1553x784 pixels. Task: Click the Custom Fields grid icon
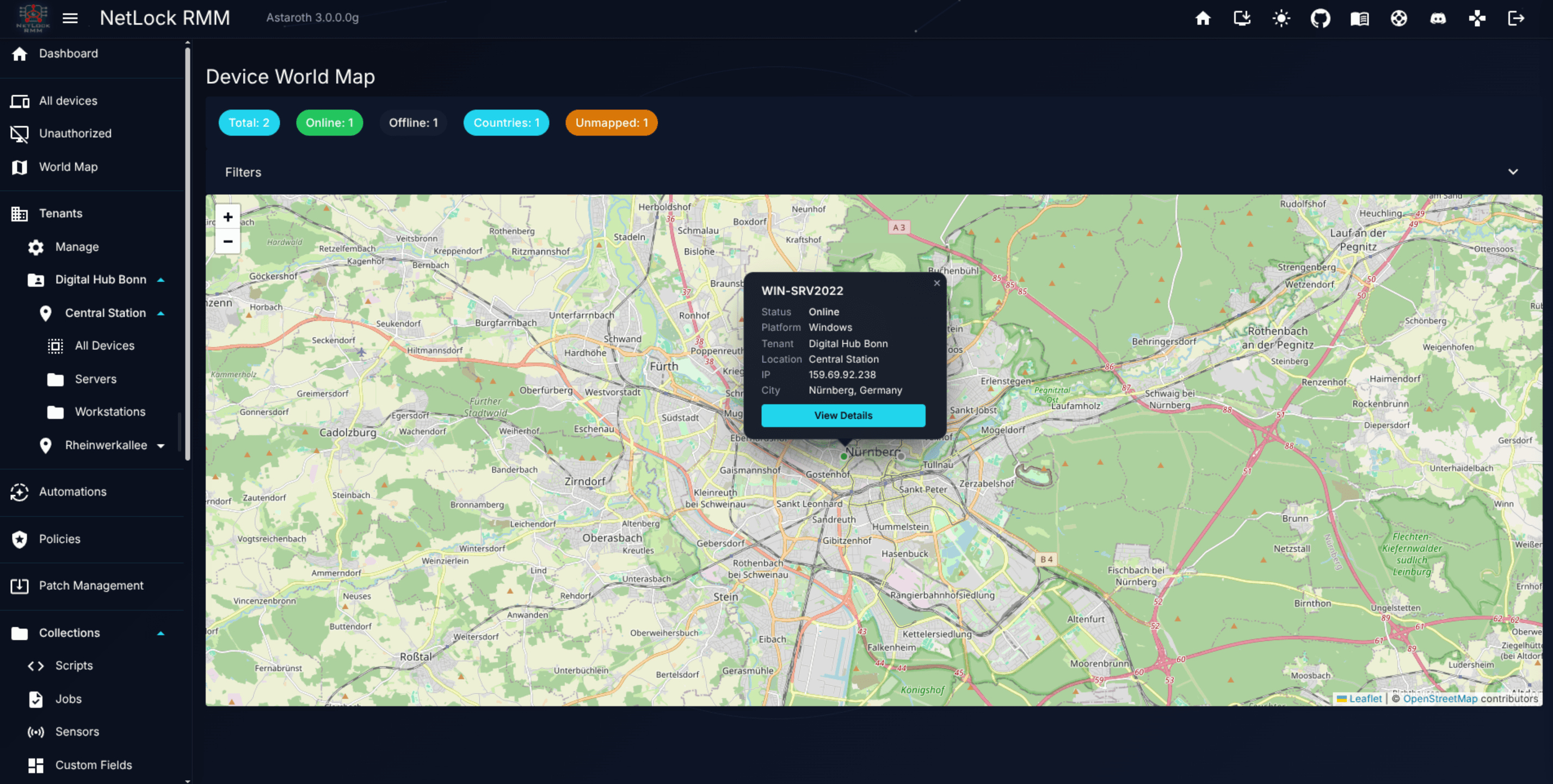[x=35, y=766]
